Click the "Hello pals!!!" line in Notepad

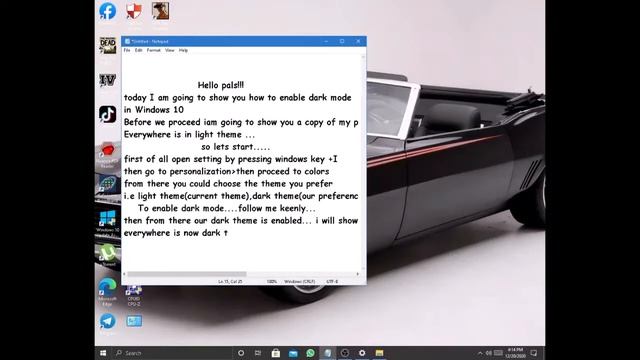coord(221,85)
